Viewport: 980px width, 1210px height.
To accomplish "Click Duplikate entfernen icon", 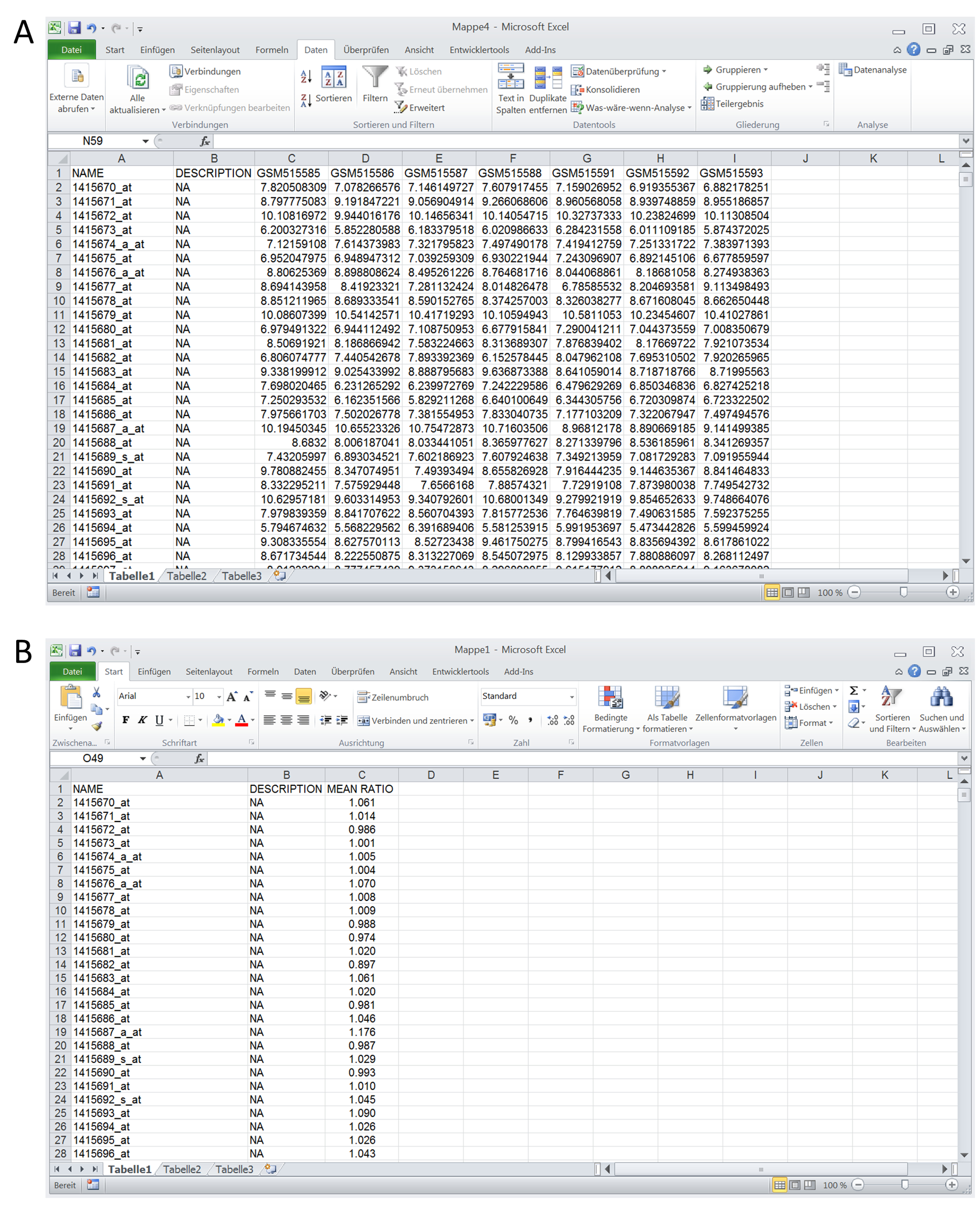I will coord(548,77).
